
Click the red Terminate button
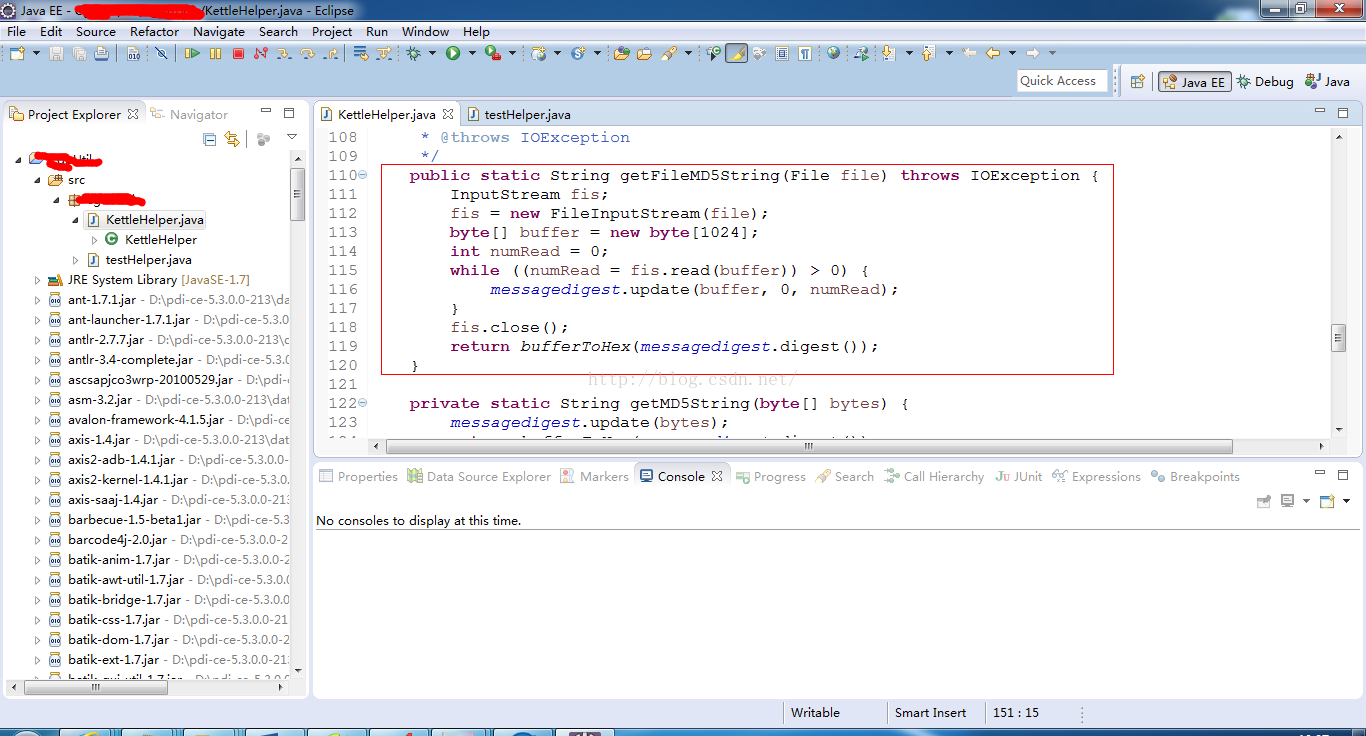(238, 53)
